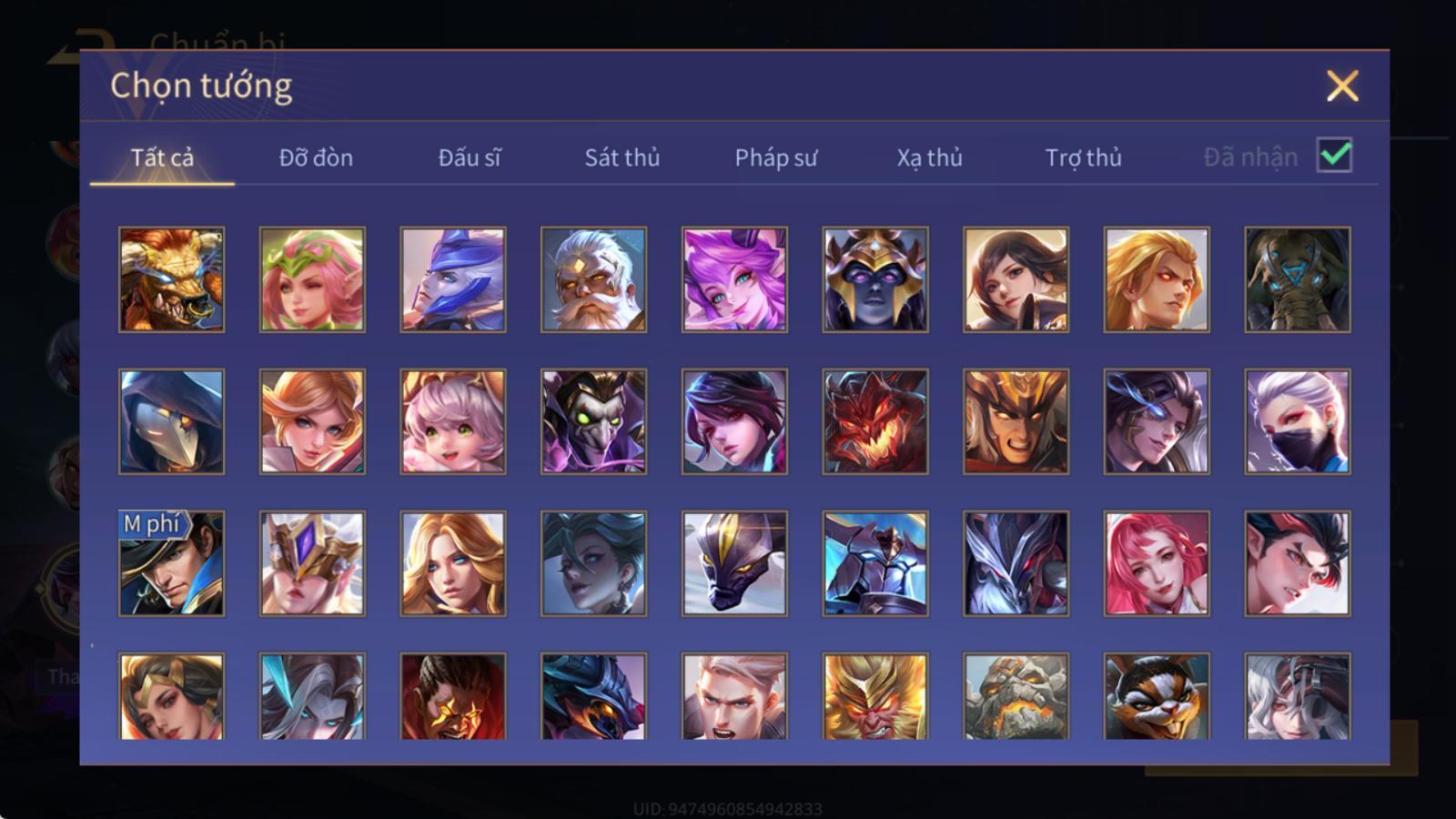Choose the white-bearded old man hero

[593, 279]
